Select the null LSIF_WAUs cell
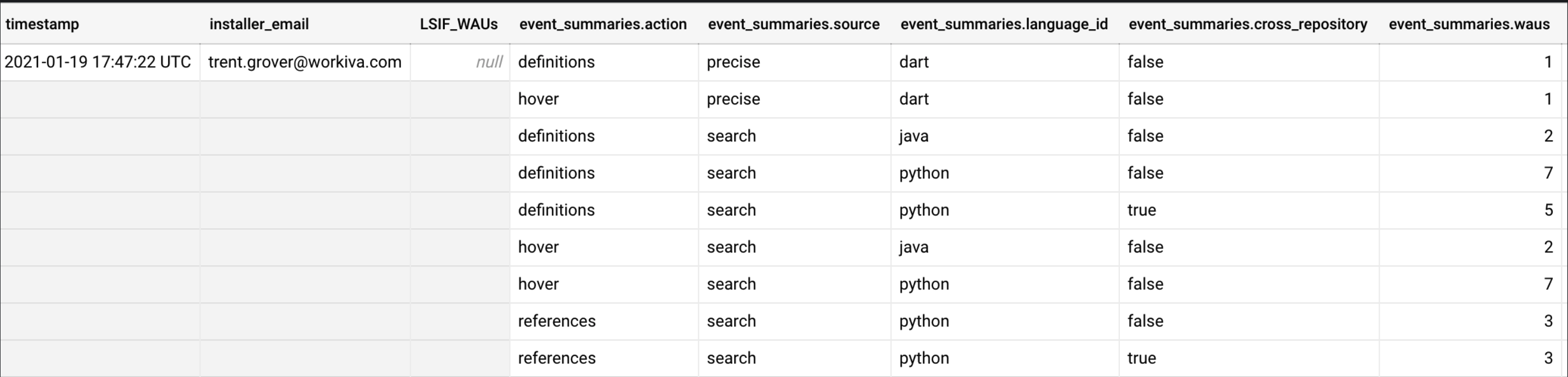This screenshot has height=377, width=1568. pyautogui.click(x=489, y=62)
